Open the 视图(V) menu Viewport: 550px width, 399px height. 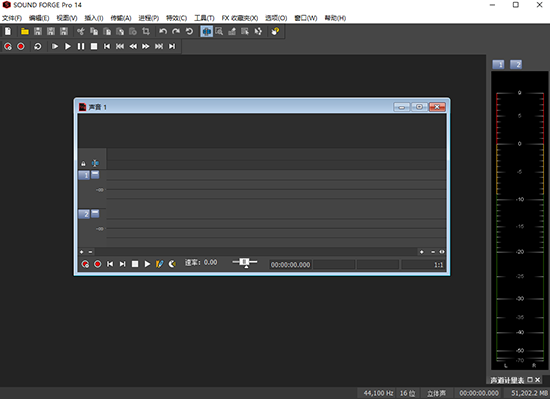[x=67, y=18]
